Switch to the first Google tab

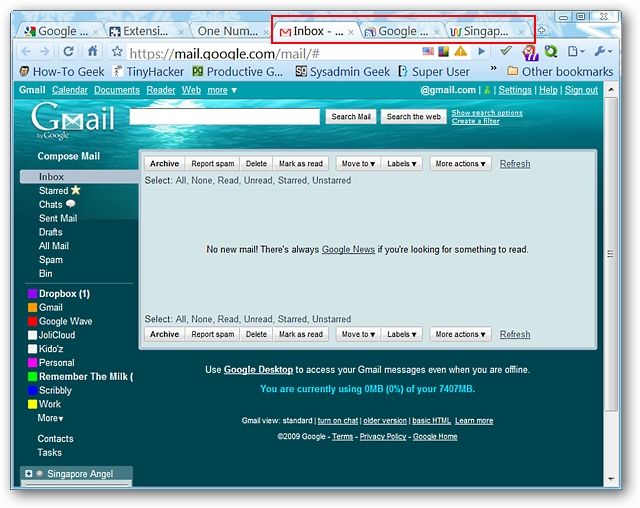point(61,31)
